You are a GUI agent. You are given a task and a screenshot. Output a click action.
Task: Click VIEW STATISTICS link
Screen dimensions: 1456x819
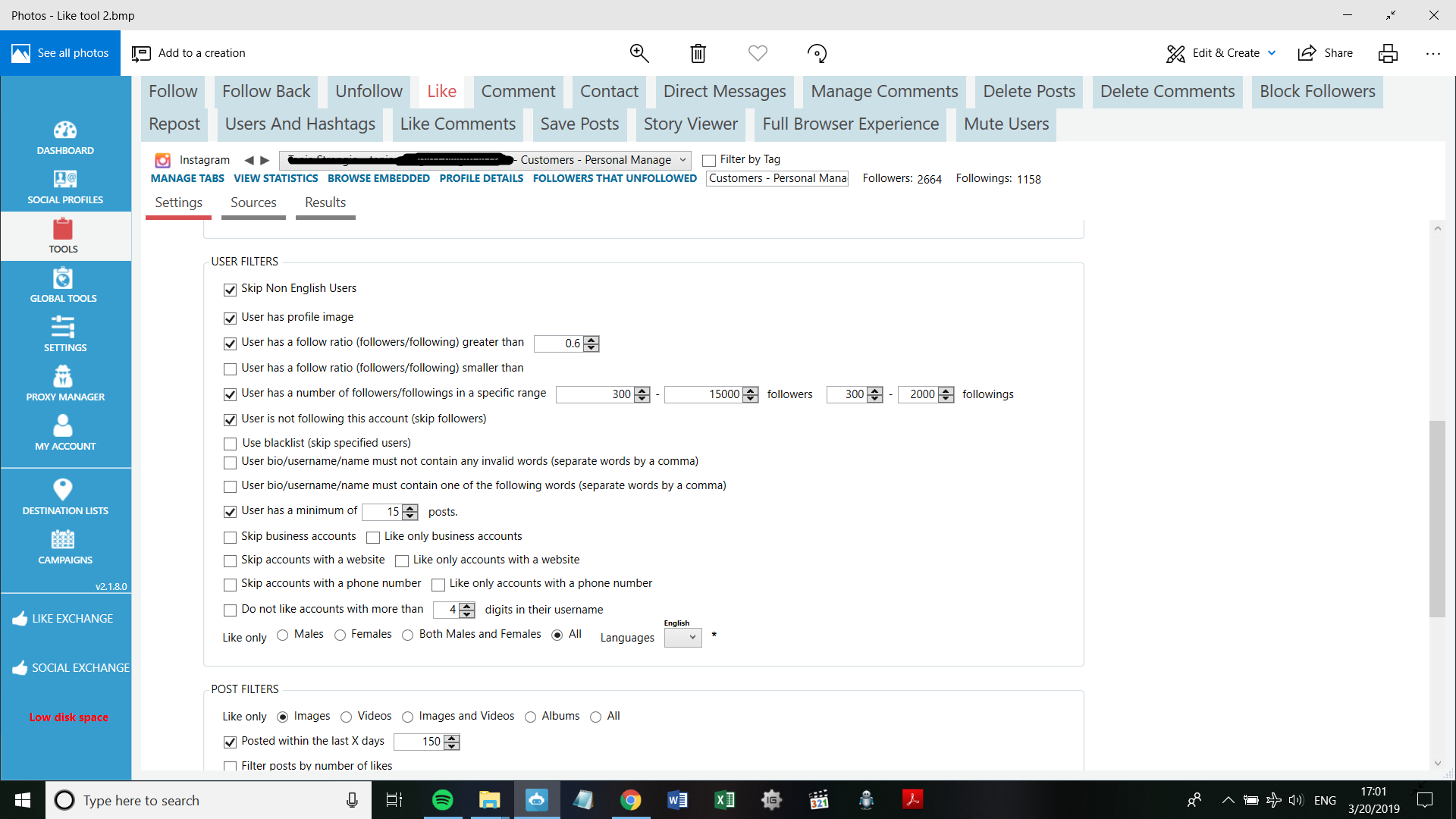click(x=276, y=178)
